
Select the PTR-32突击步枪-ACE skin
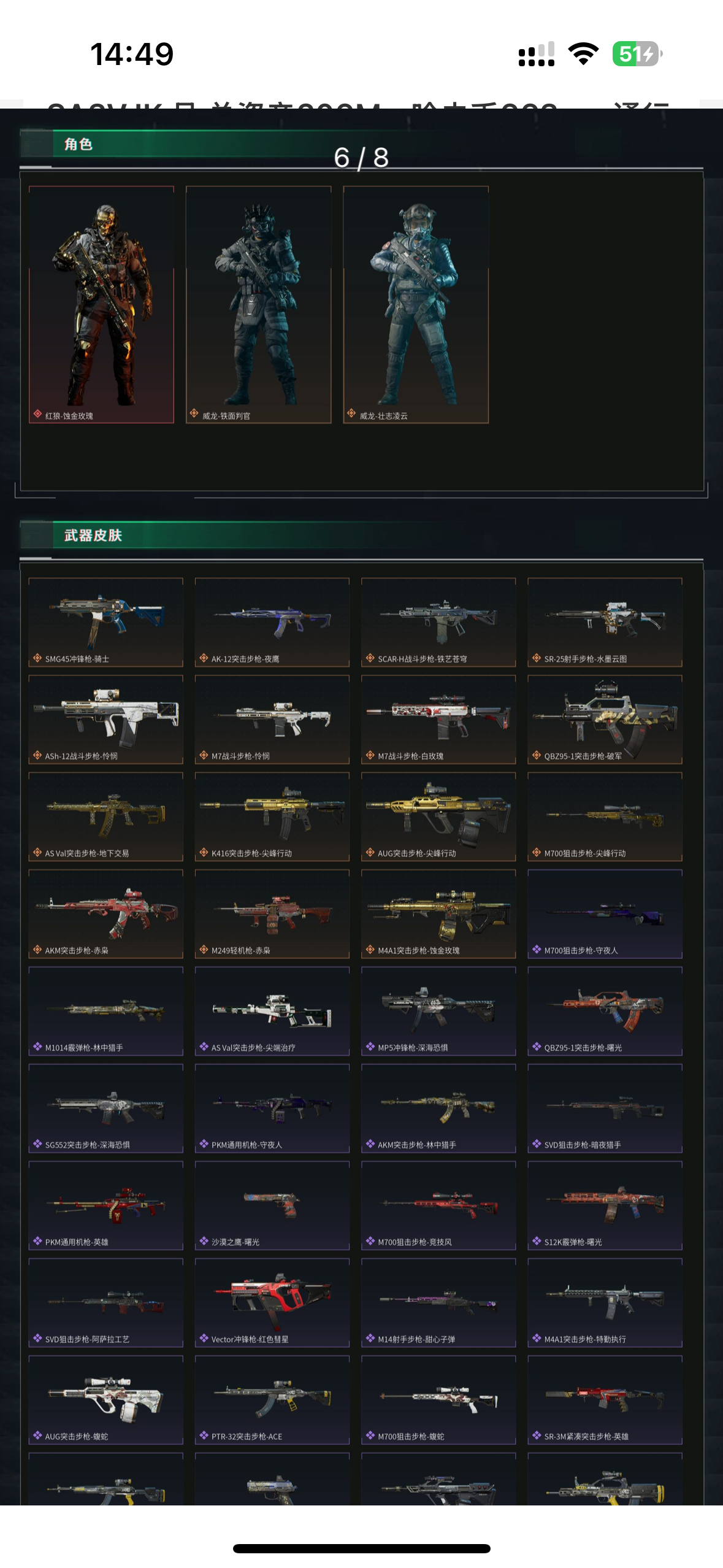(272, 1400)
